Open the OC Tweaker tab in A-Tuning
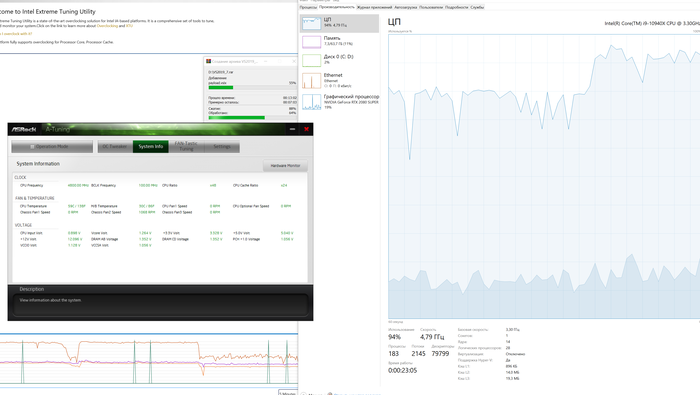This screenshot has height=395, width=700. (115, 146)
